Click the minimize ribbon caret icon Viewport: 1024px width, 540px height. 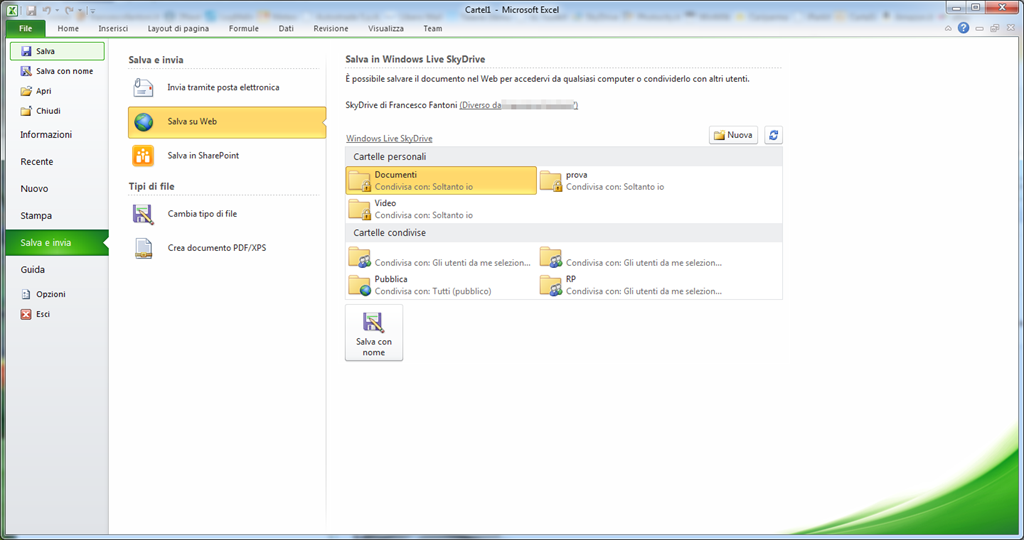[x=948, y=28]
